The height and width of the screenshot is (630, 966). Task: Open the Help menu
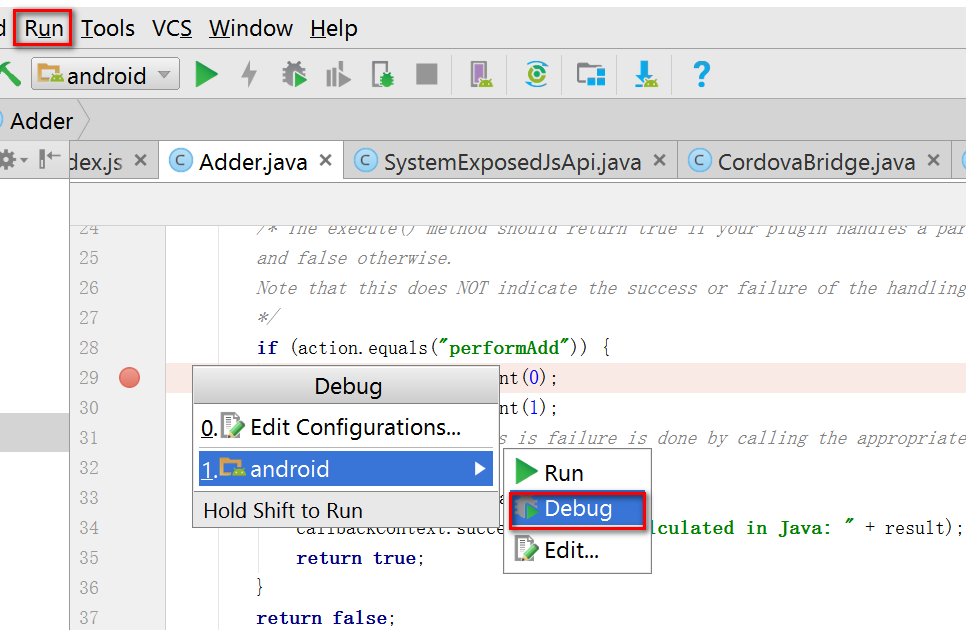point(333,28)
